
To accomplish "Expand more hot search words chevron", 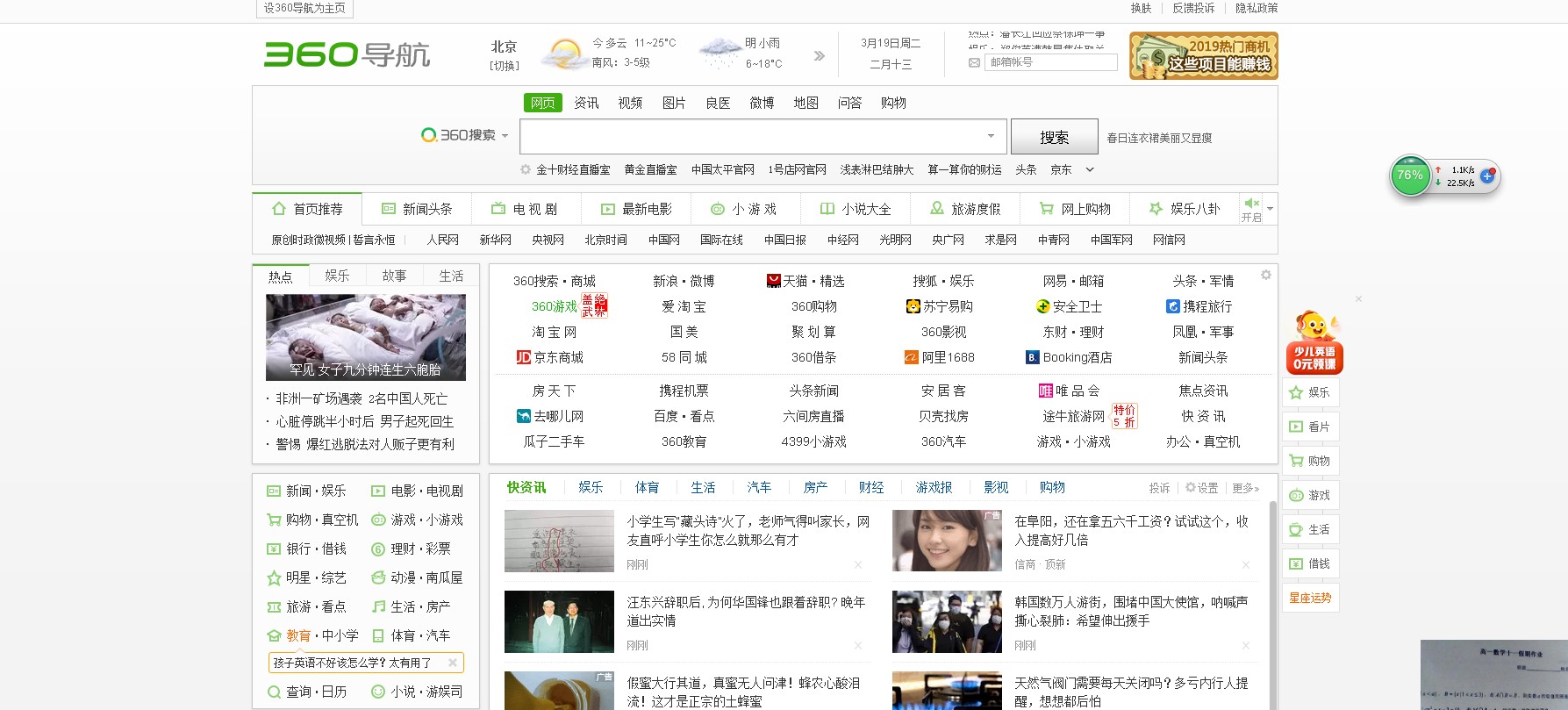I will click(x=1090, y=169).
